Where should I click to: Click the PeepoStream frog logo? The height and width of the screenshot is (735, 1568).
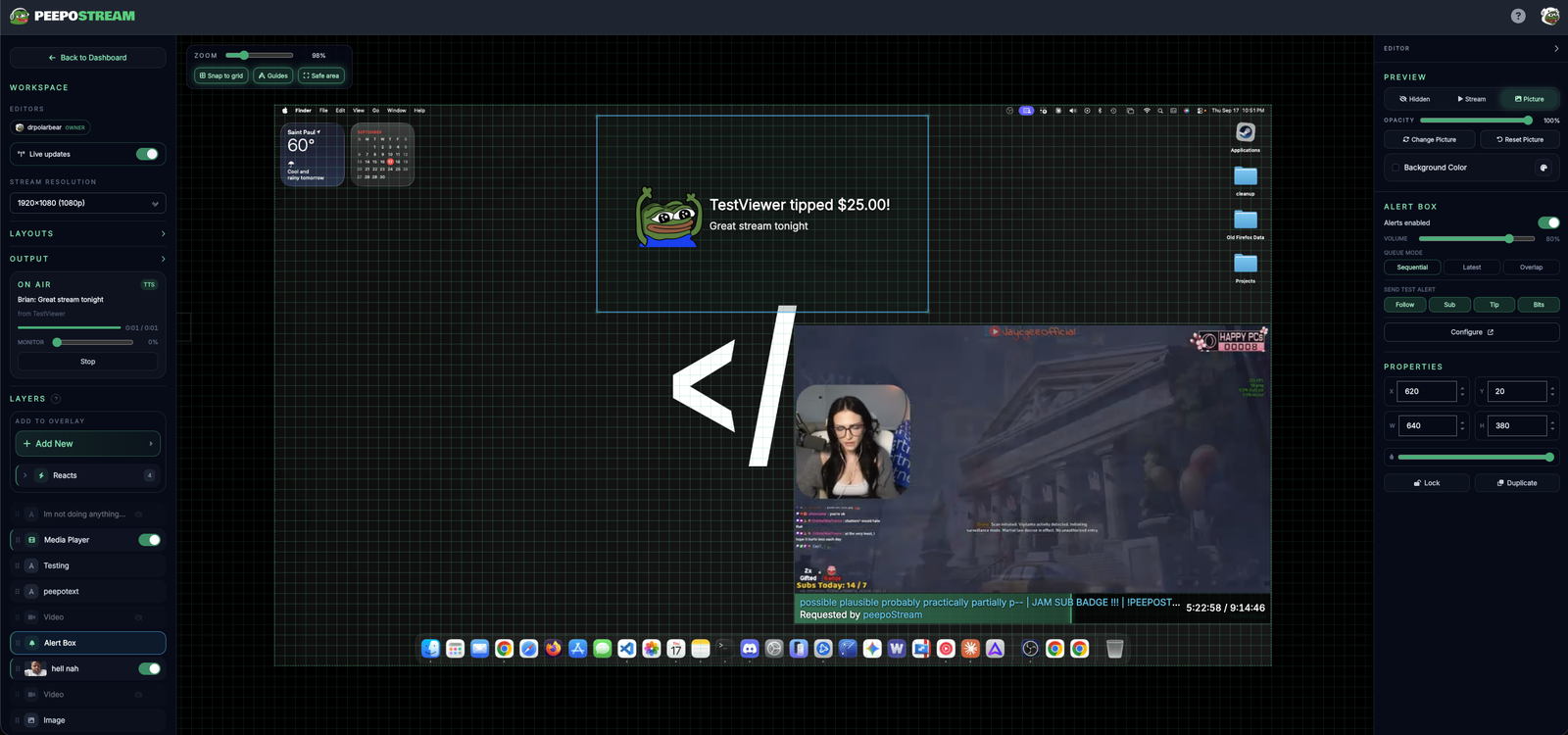[x=19, y=16]
